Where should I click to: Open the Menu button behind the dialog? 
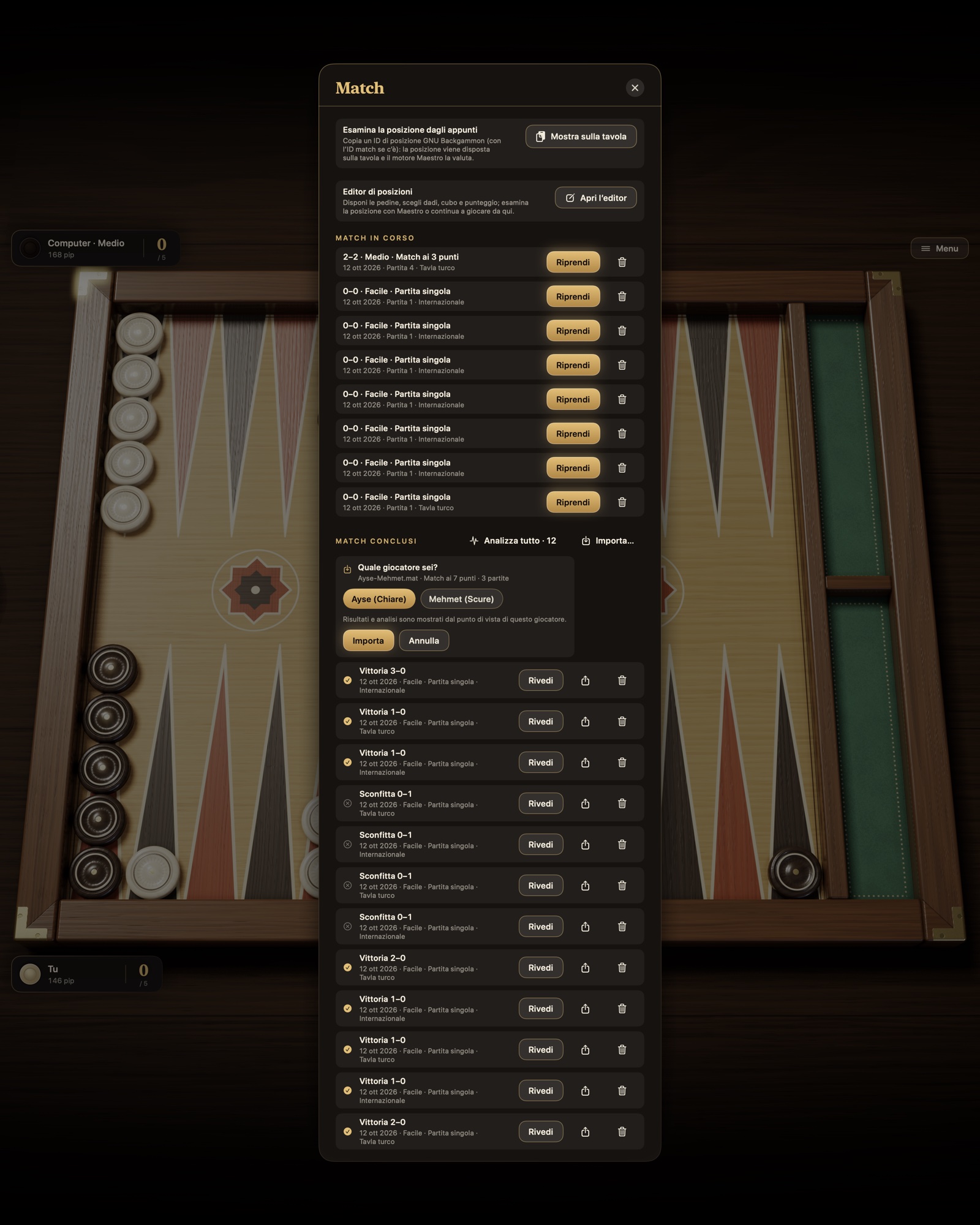pos(939,249)
